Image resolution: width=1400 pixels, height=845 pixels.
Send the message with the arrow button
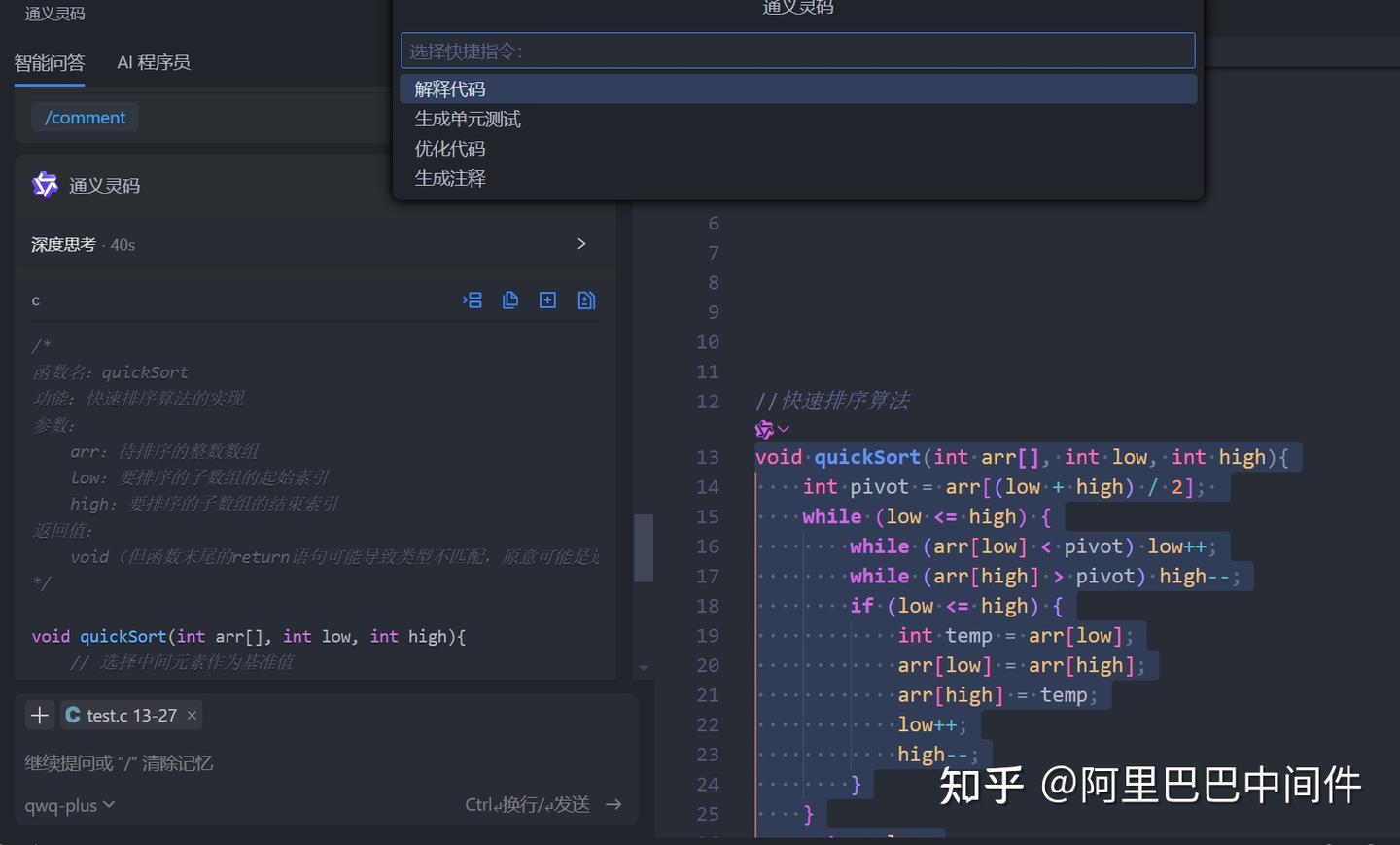[x=613, y=804]
